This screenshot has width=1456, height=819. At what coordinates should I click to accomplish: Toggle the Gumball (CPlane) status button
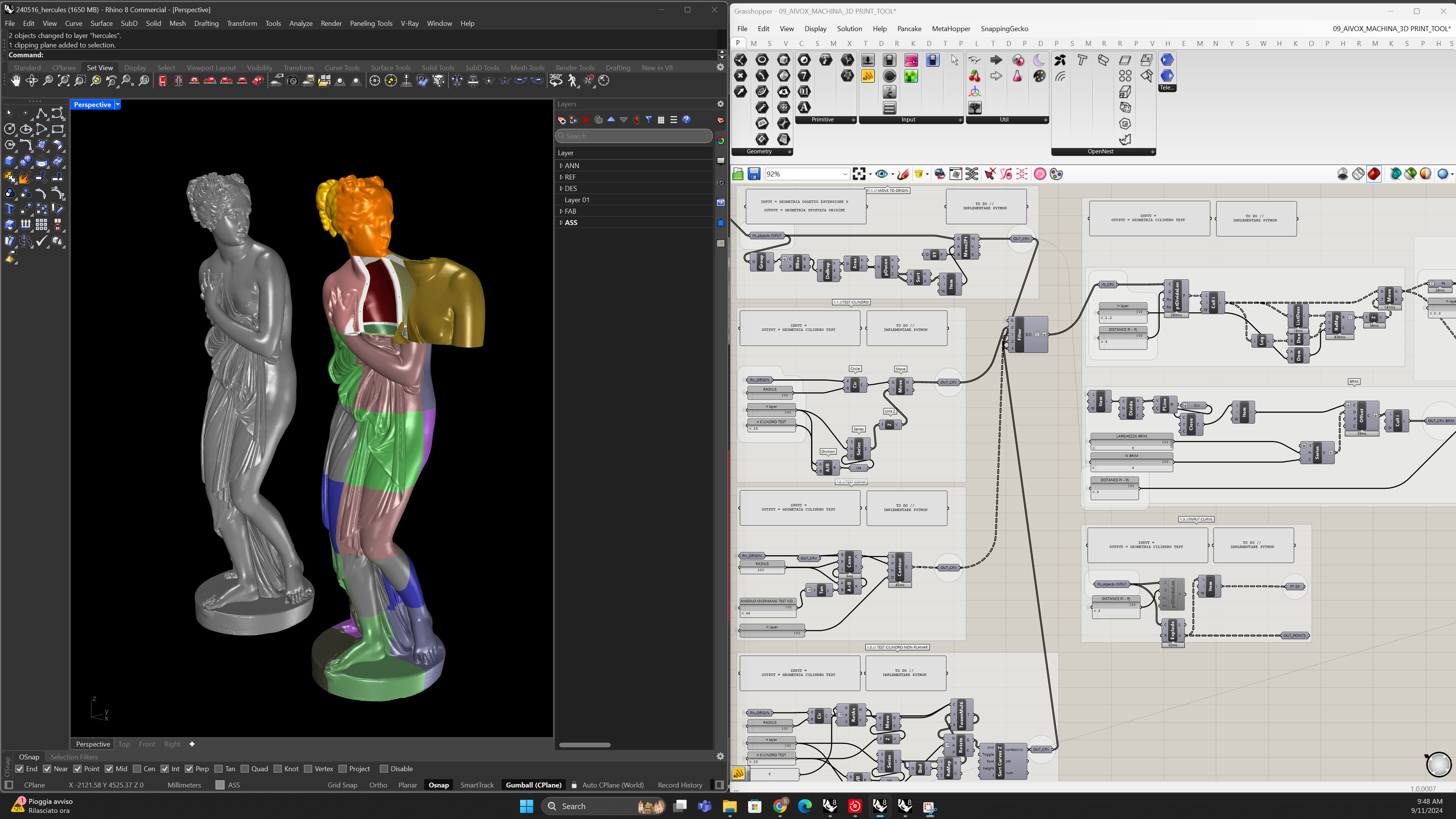[x=533, y=785]
